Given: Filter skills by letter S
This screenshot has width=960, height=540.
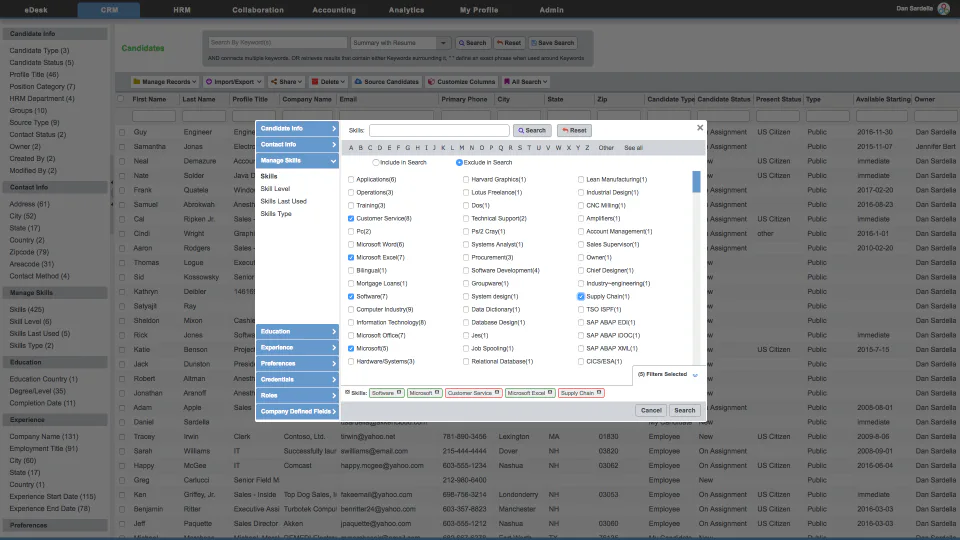Looking at the screenshot, I should (x=520, y=148).
